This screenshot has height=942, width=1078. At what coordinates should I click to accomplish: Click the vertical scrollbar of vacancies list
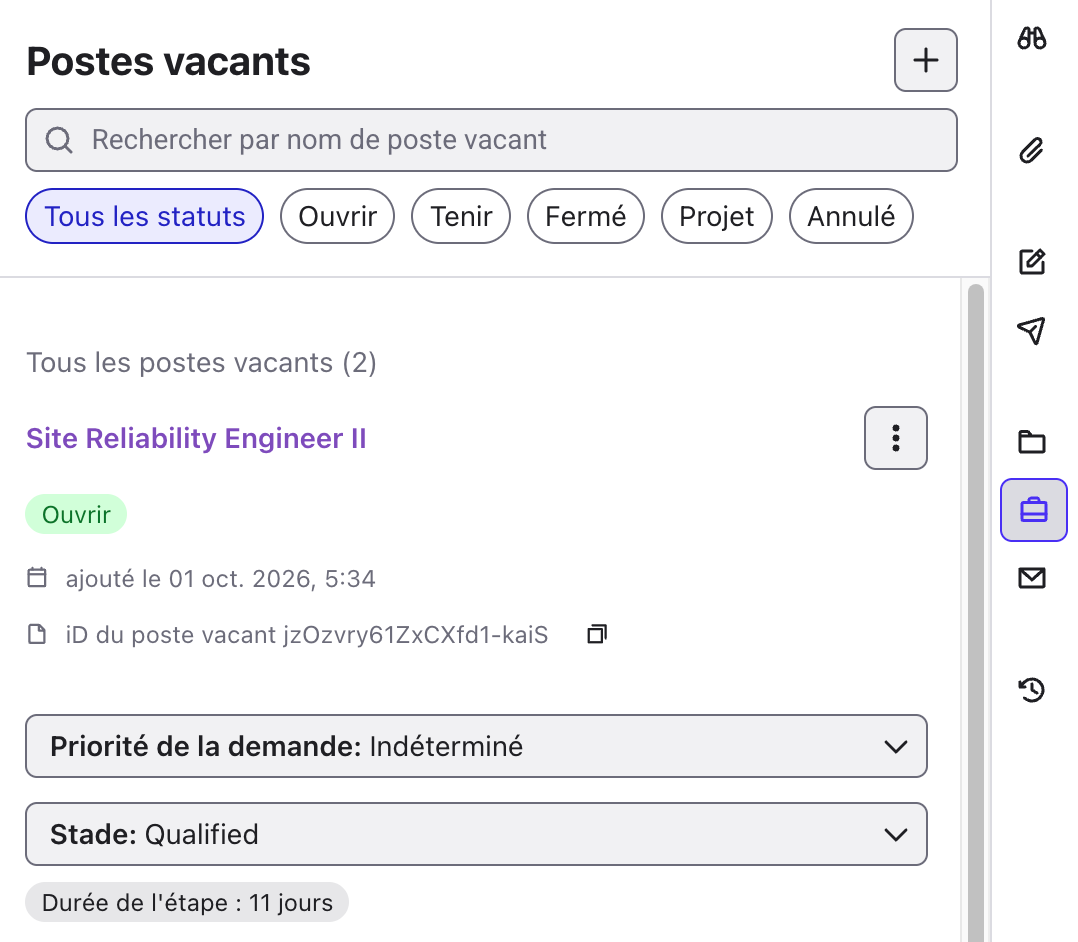976,612
